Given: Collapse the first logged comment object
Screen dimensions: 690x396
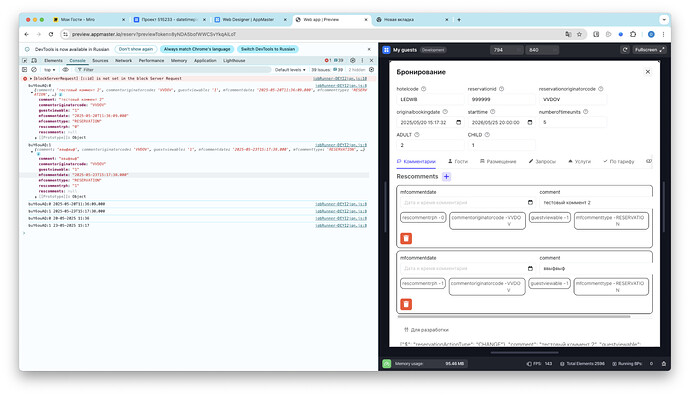Looking at the screenshot, I should click(32, 93).
